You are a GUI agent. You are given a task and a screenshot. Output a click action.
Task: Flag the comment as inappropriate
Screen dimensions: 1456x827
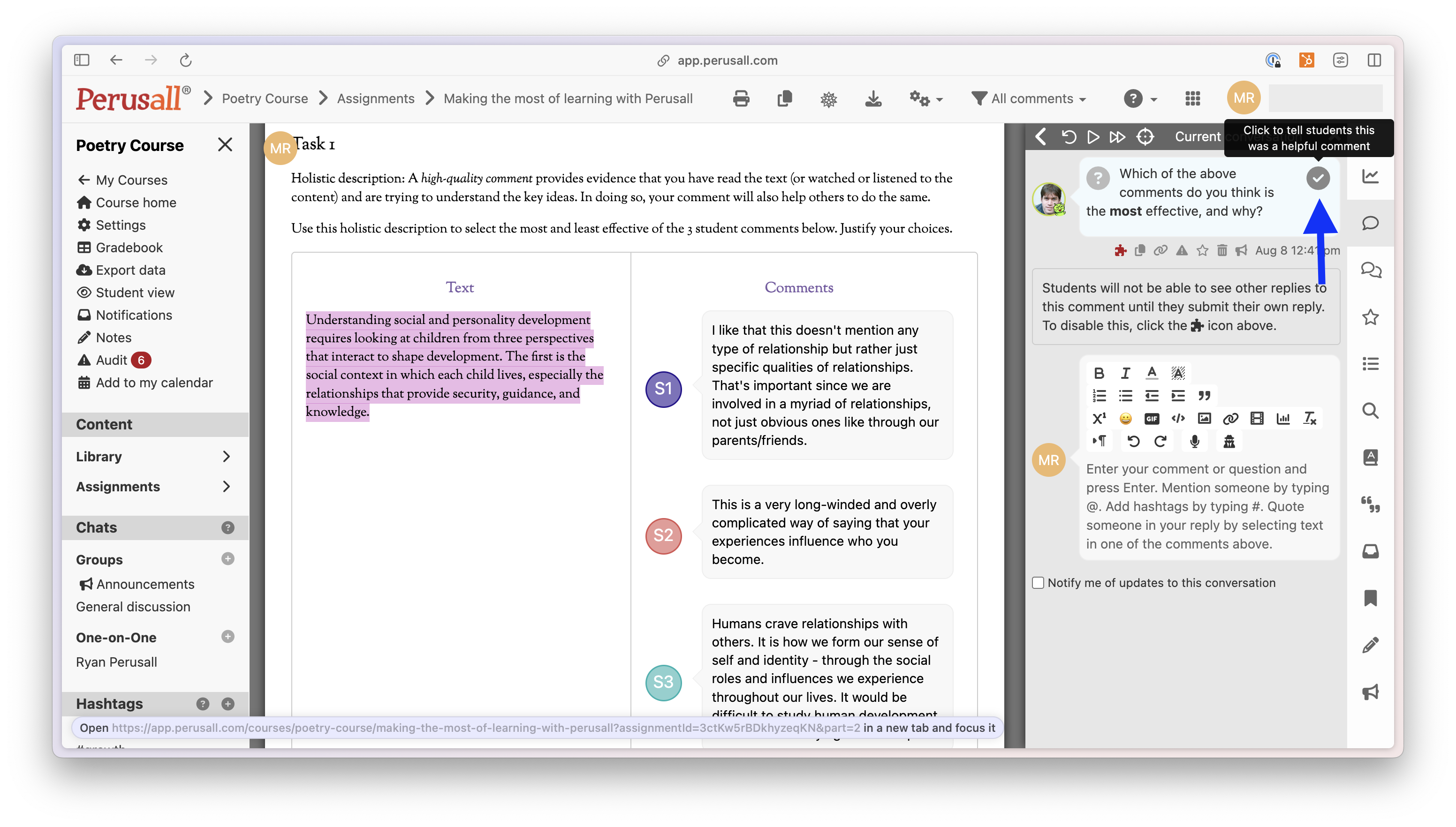(1182, 250)
